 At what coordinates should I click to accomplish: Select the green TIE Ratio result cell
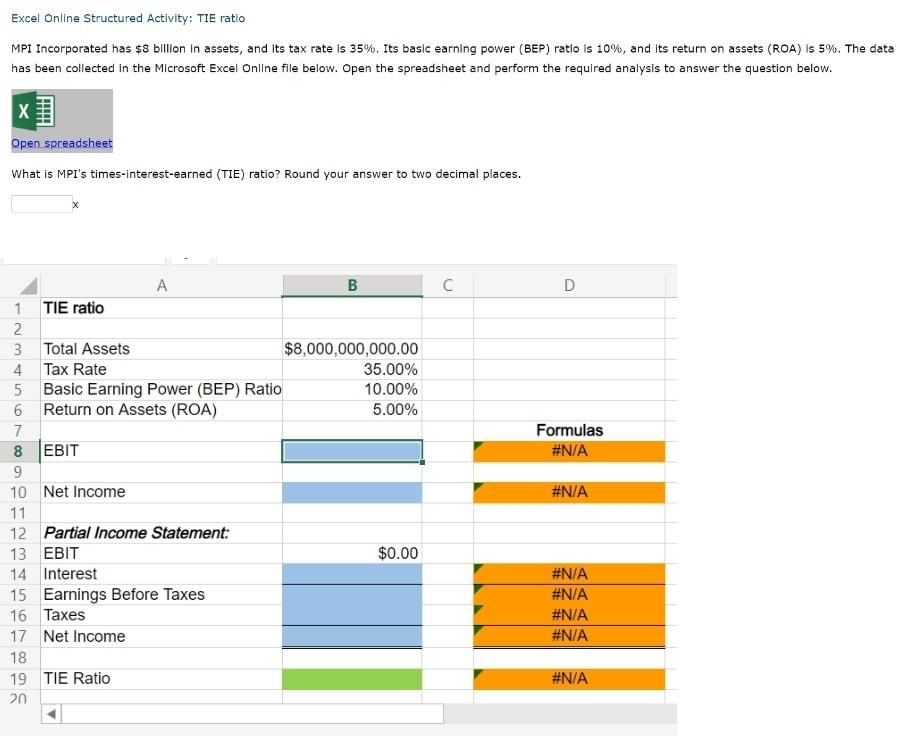(x=352, y=678)
